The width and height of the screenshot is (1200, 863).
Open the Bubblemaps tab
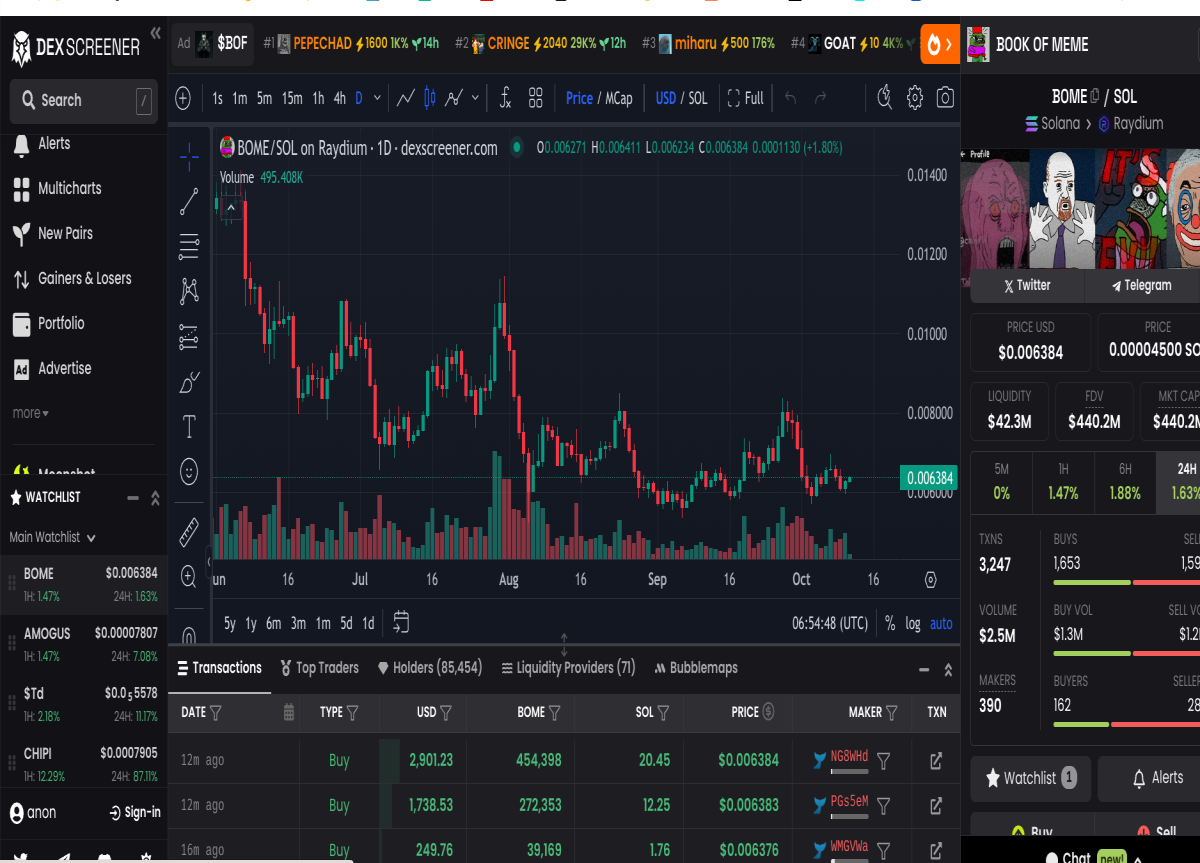pyautogui.click(x=696, y=668)
